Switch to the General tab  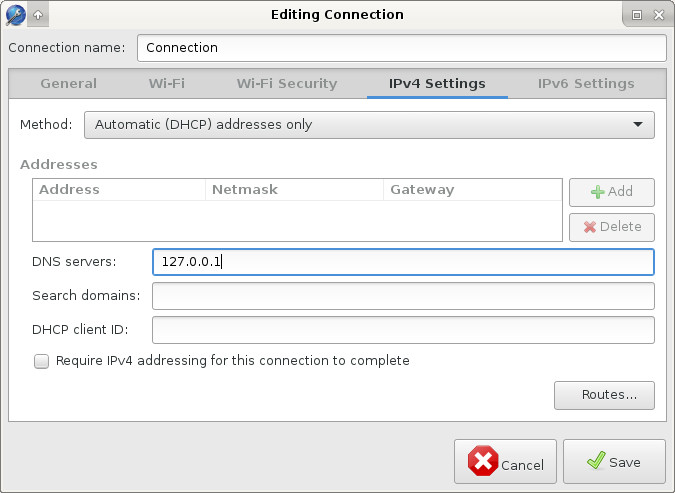click(68, 84)
